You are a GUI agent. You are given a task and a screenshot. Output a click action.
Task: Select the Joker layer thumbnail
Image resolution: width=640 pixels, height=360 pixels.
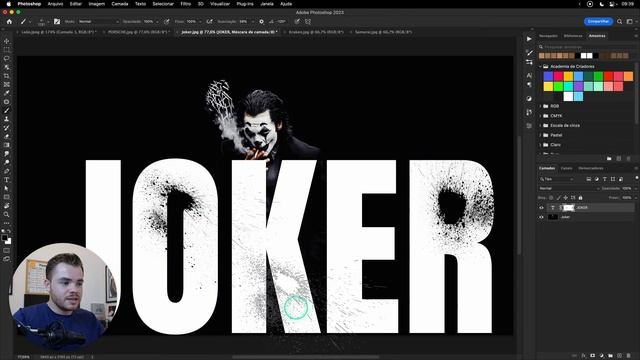[553, 217]
